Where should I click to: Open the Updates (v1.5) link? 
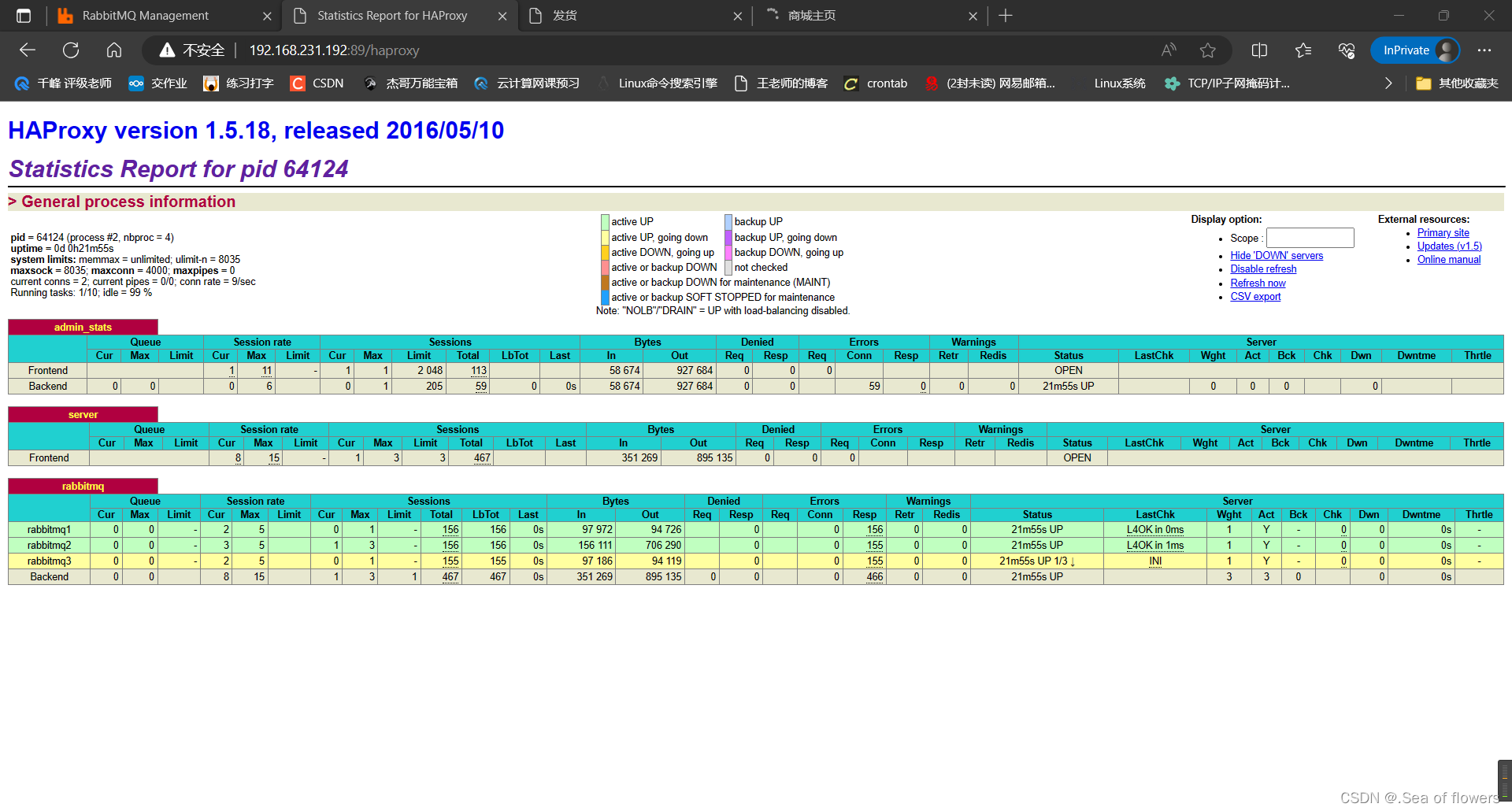click(x=1450, y=246)
